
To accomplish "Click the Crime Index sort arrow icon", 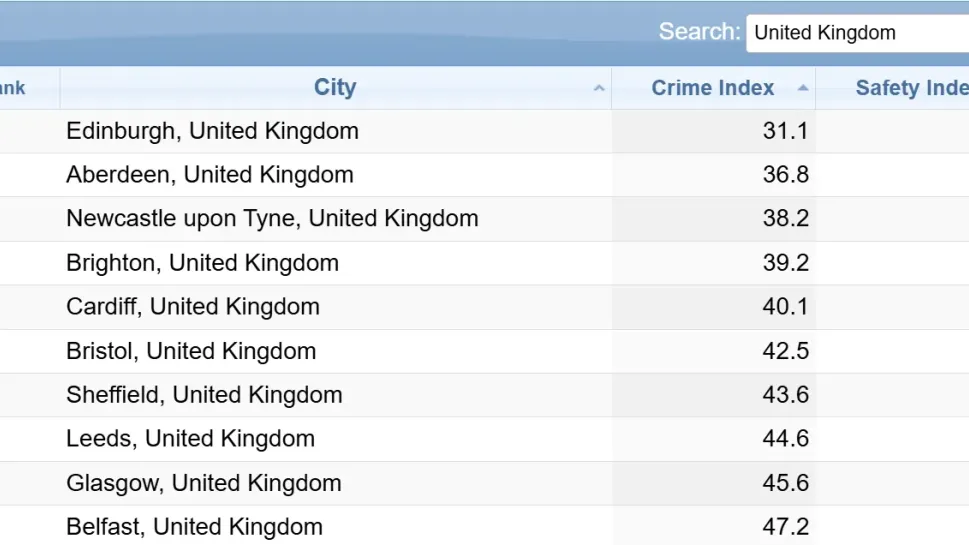I will 802,89.
